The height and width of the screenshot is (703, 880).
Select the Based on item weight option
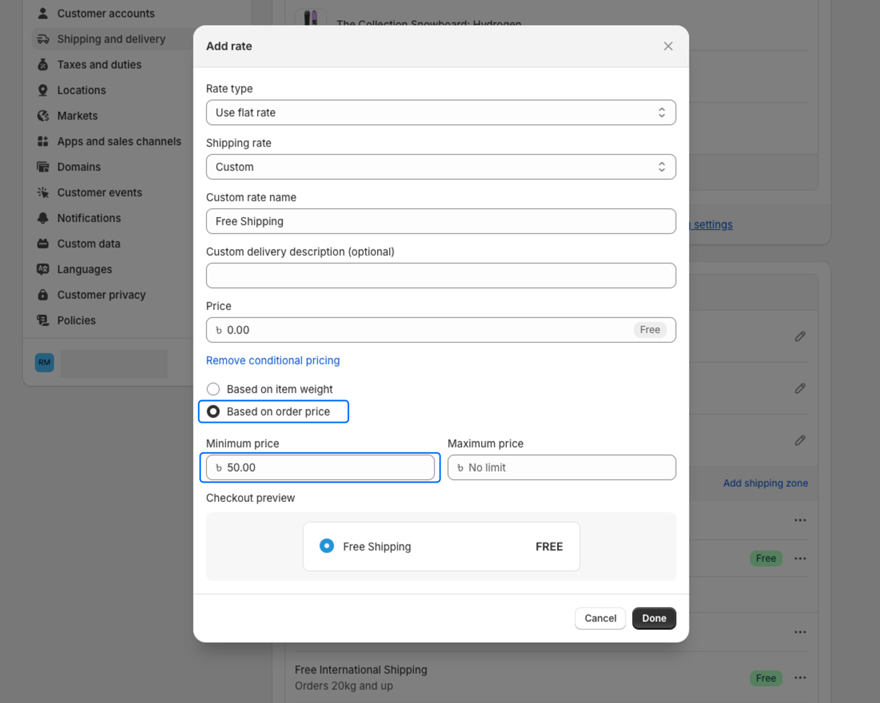click(213, 389)
